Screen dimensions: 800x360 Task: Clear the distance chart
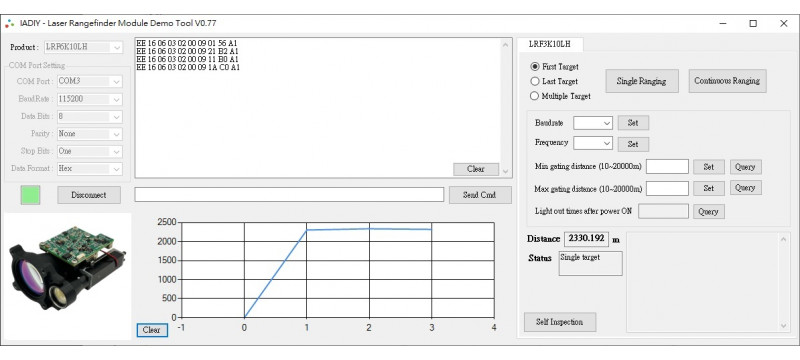[152, 330]
